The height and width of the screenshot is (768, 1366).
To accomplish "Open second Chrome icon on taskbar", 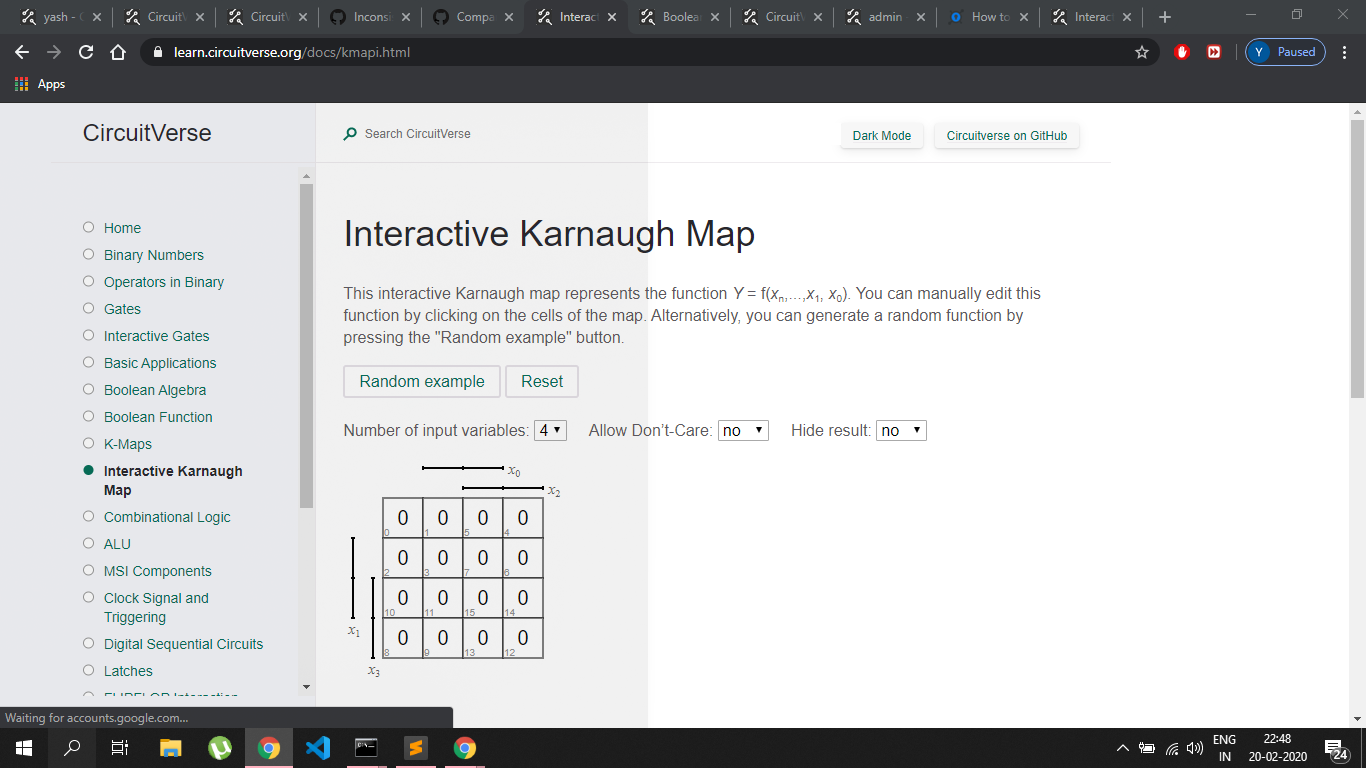I will [x=465, y=748].
